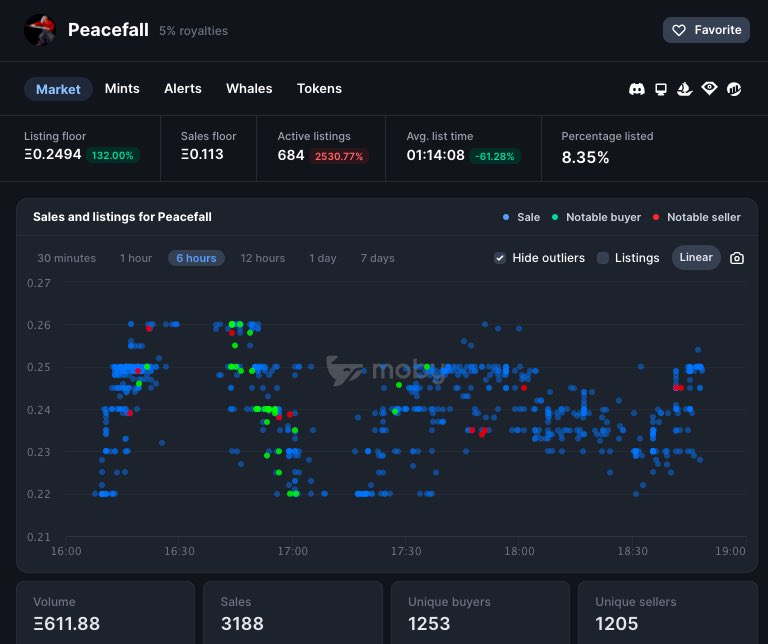This screenshot has width=768, height=644.
Task: Enable the Listings checkbox
Action: click(x=603, y=258)
